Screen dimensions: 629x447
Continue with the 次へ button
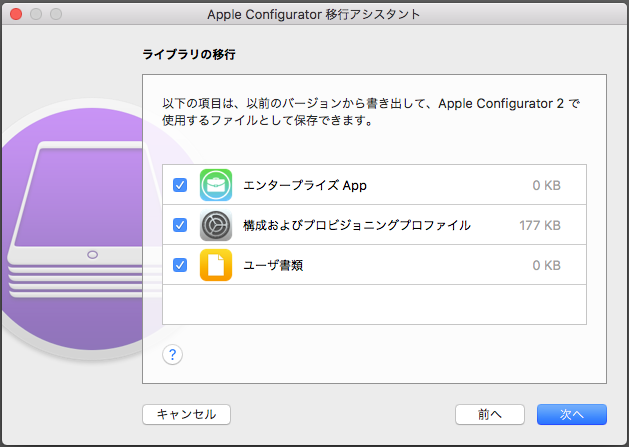(572, 414)
